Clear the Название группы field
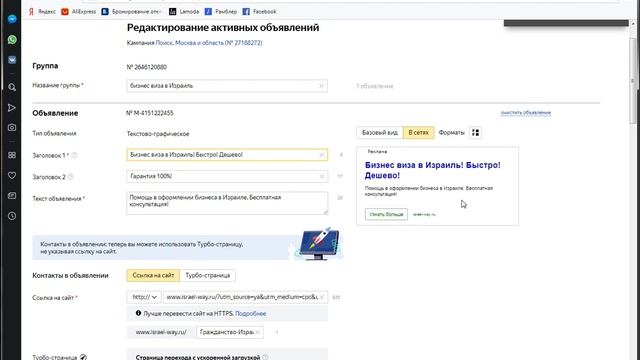 [321, 86]
